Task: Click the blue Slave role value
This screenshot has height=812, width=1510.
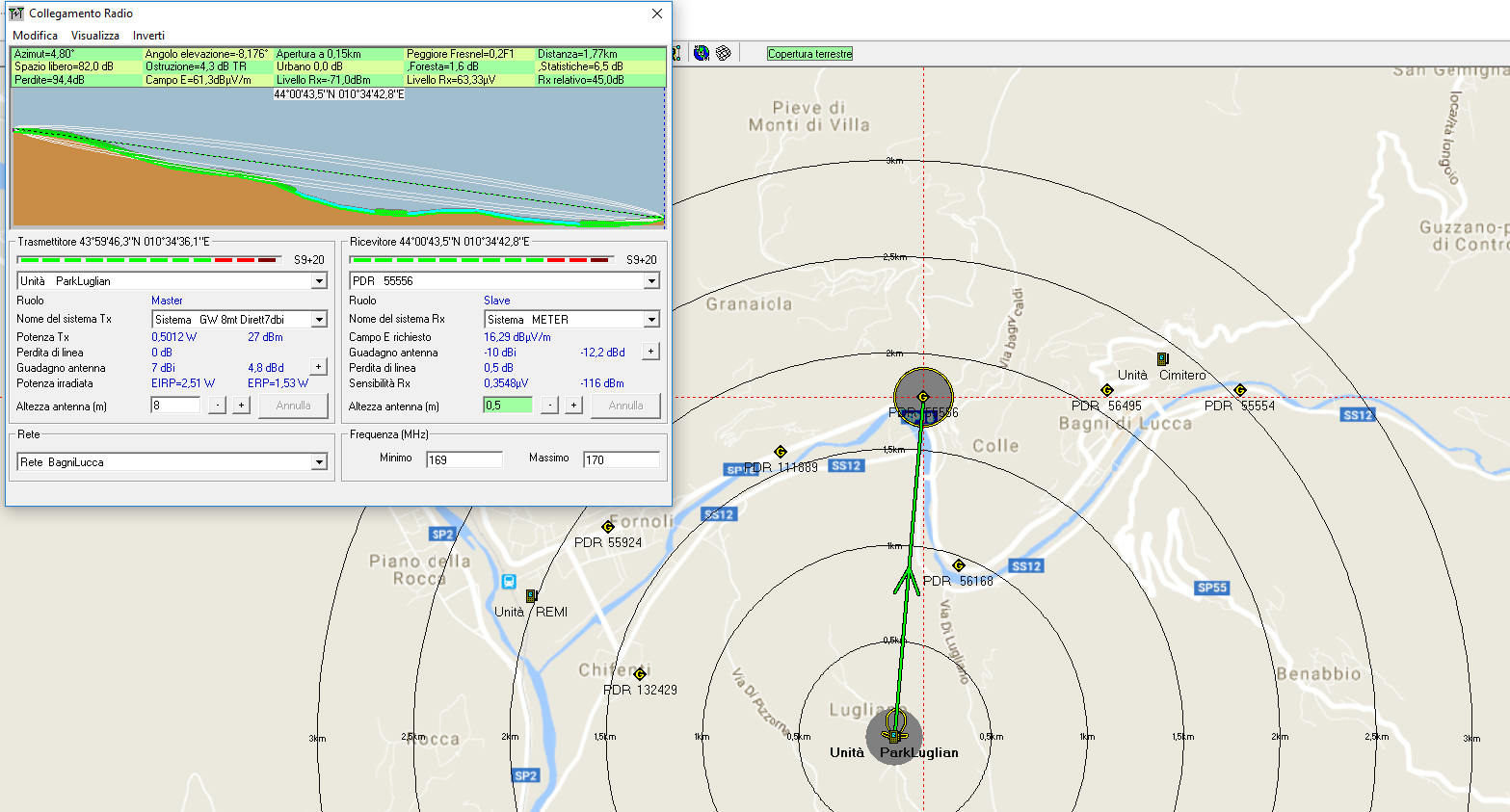Action: pyautogui.click(x=497, y=301)
